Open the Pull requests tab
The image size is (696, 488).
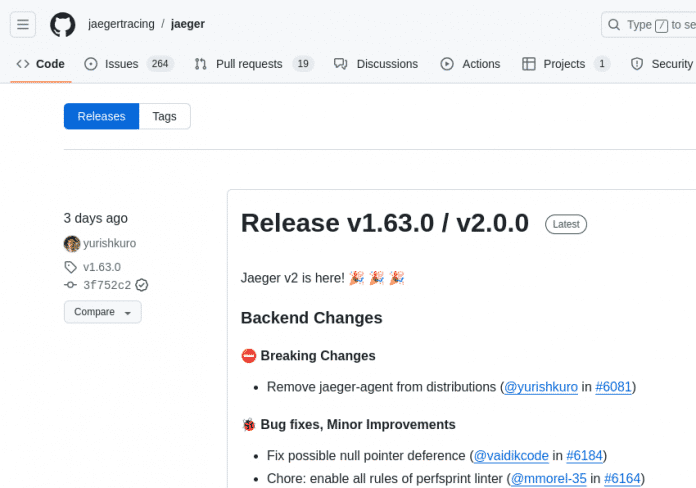click(x=254, y=64)
